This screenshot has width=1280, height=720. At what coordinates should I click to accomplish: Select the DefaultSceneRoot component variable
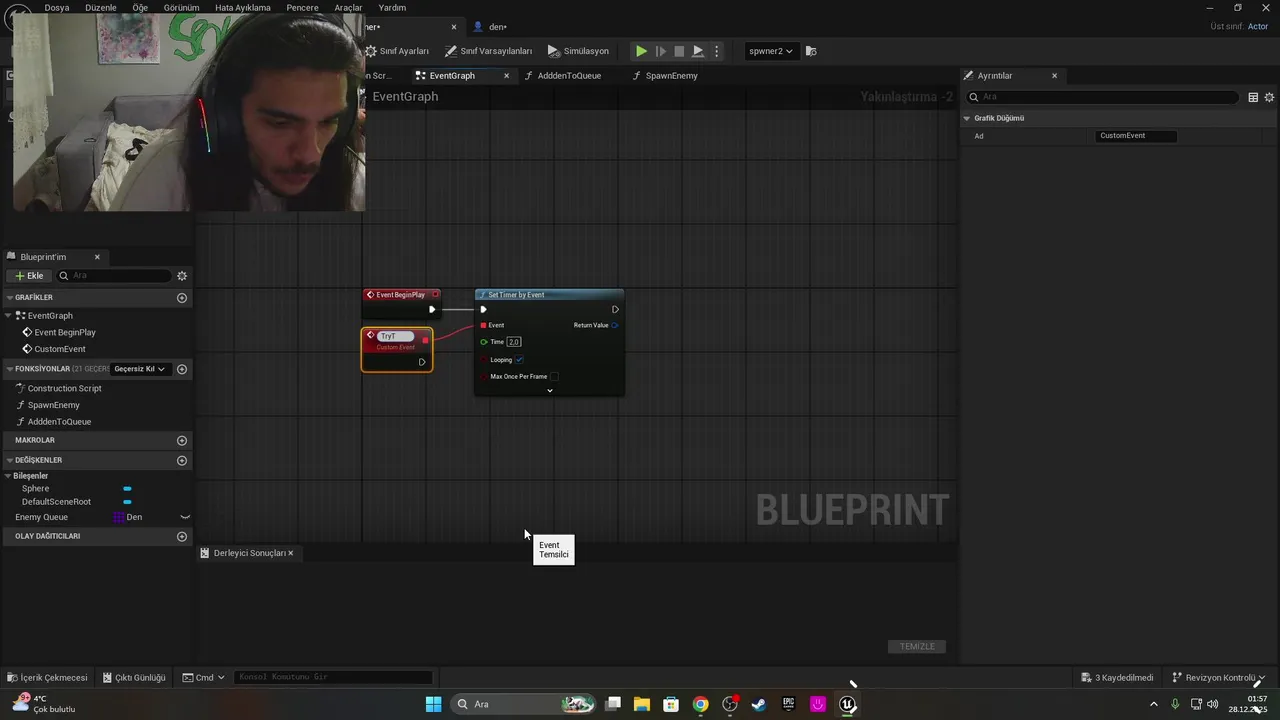coord(56,502)
